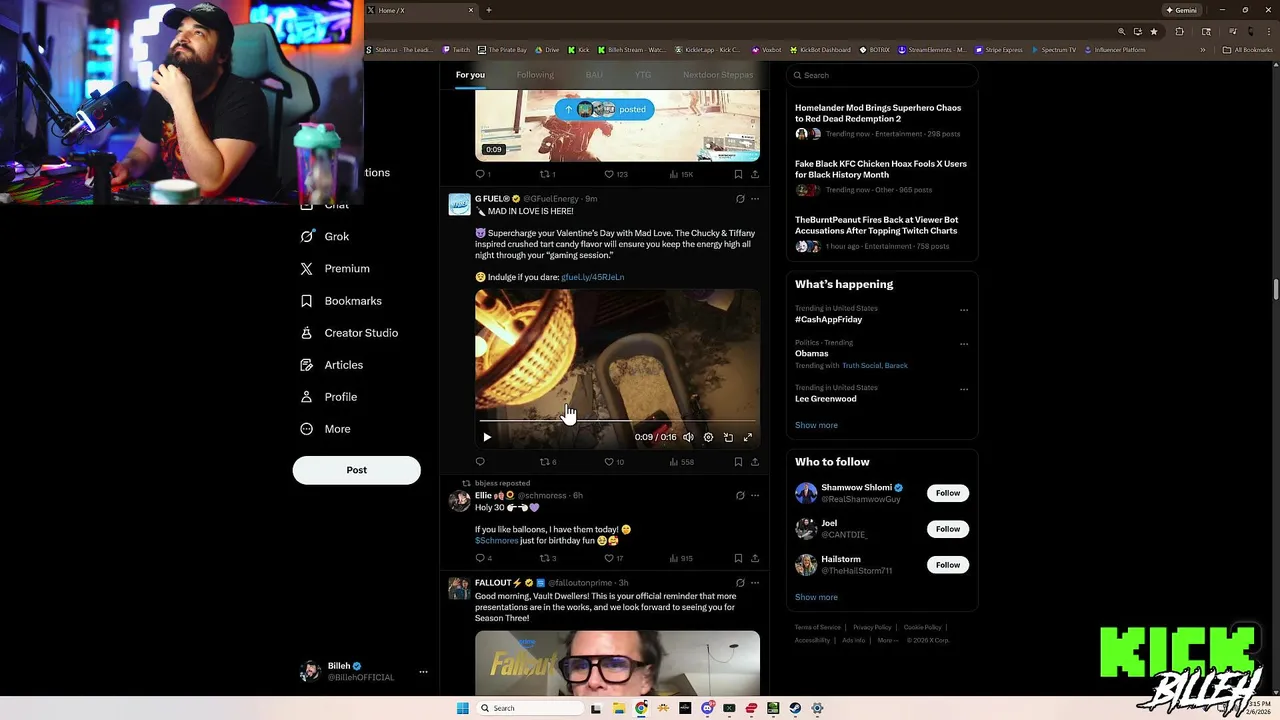Screen dimensions: 1280x720
Task: Repost the G FUEL post
Action: pyautogui.click(x=548, y=462)
